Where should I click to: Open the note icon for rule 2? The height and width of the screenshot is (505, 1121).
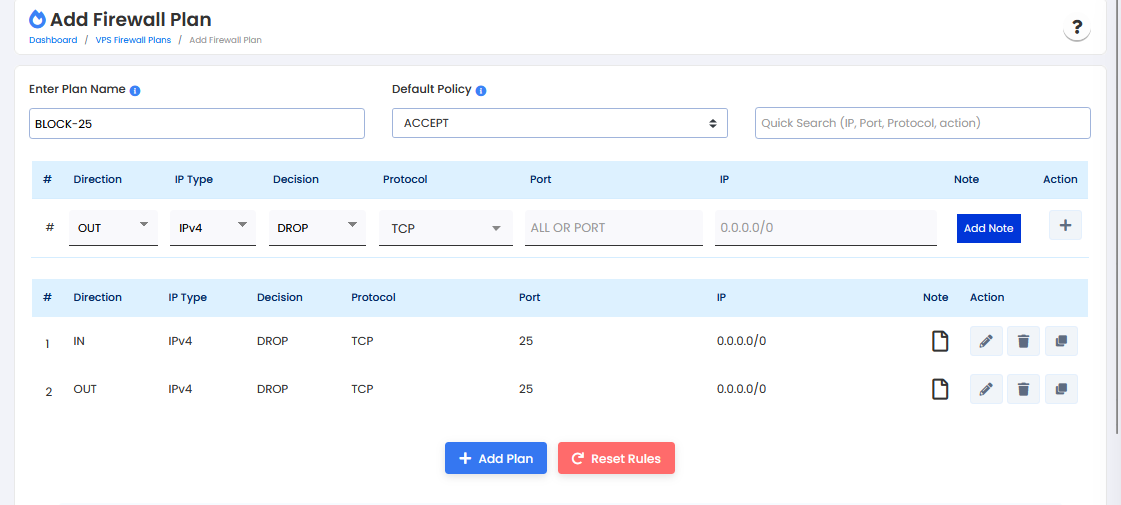click(x=939, y=389)
